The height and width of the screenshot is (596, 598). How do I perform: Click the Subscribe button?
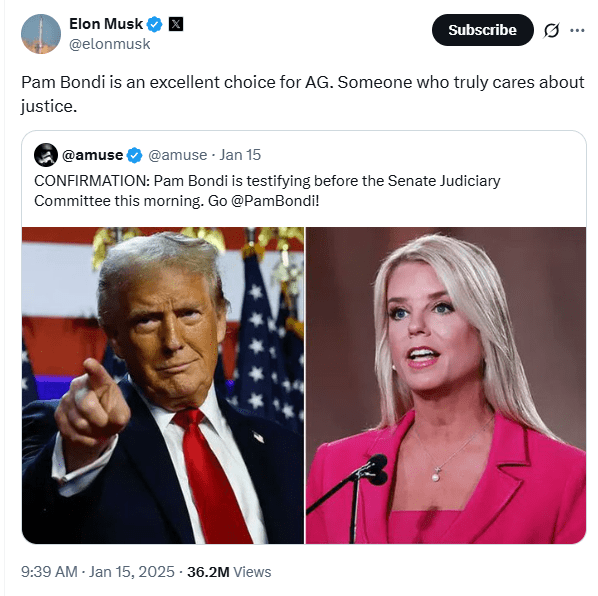tap(482, 30)
